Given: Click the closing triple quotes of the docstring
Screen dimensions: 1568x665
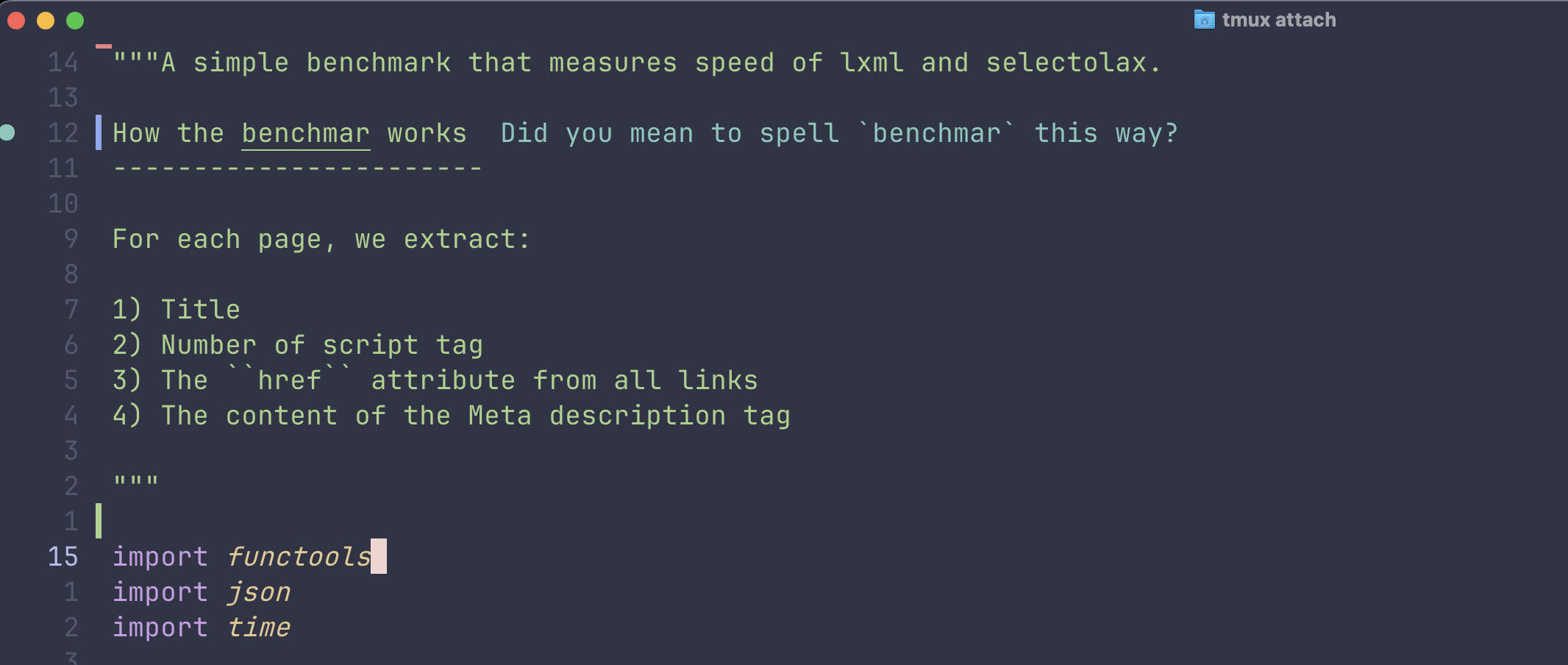Looking at the screenshot, I should 136,483.
